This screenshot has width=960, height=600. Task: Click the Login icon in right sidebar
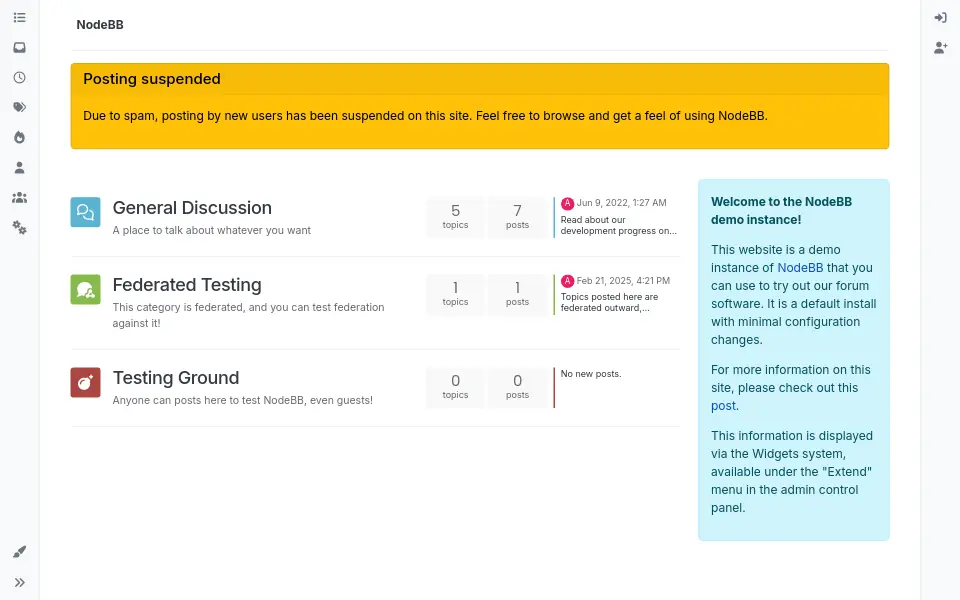[x=940, y=18]
